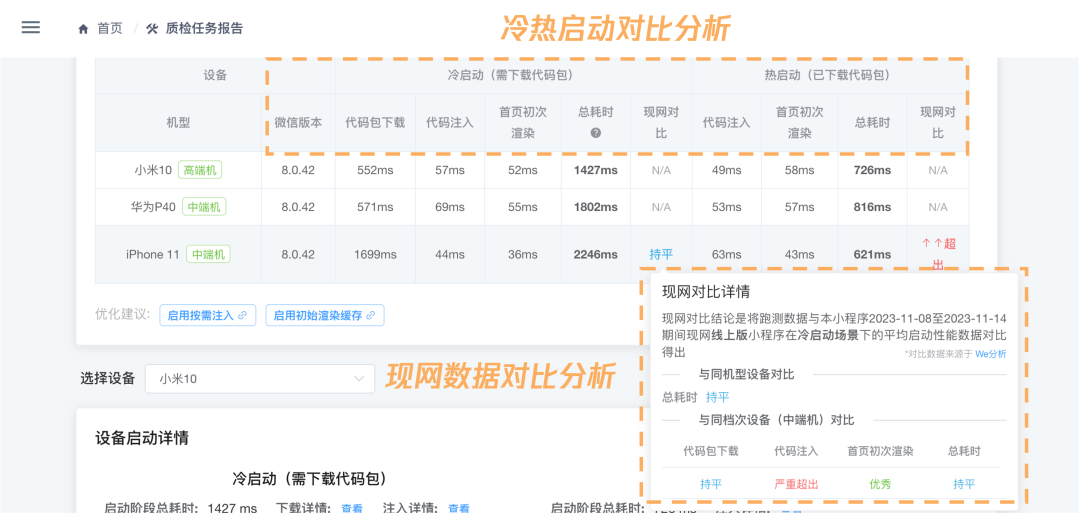Click the 启用初始渲染缓存 suggestion button
This screenshot has width=1080, height=514.
(324, 316)
